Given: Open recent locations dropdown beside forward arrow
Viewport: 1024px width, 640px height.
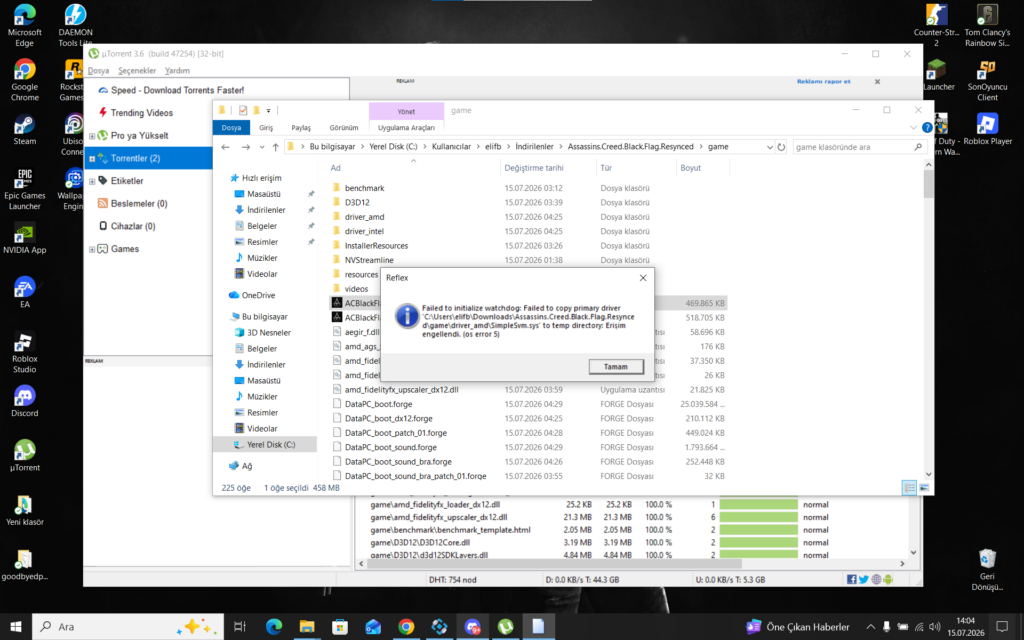Looking at the screenshot, I should click(262, 147).
